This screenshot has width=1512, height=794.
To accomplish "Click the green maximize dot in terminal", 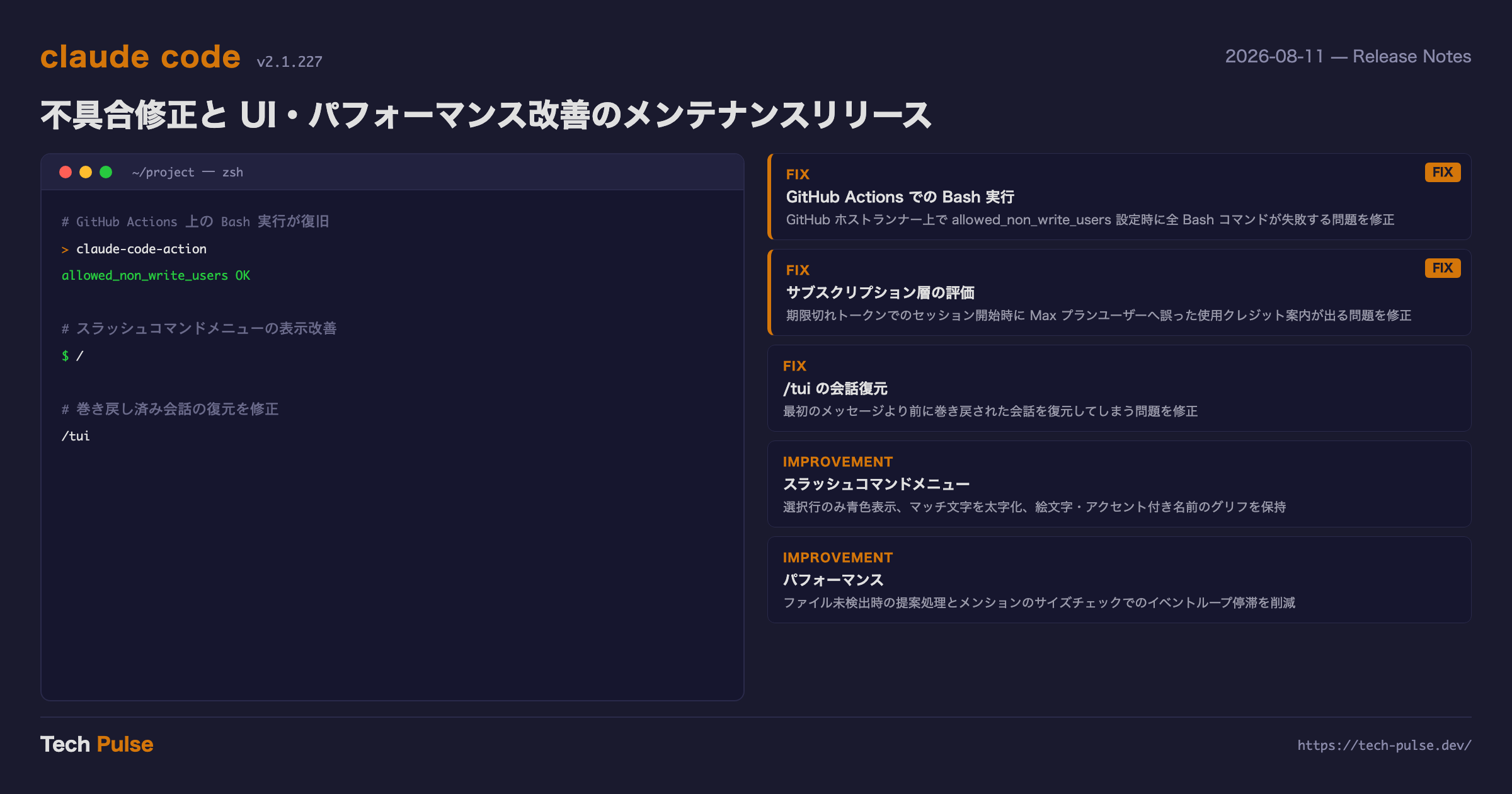I will click(x=106, y=172).
